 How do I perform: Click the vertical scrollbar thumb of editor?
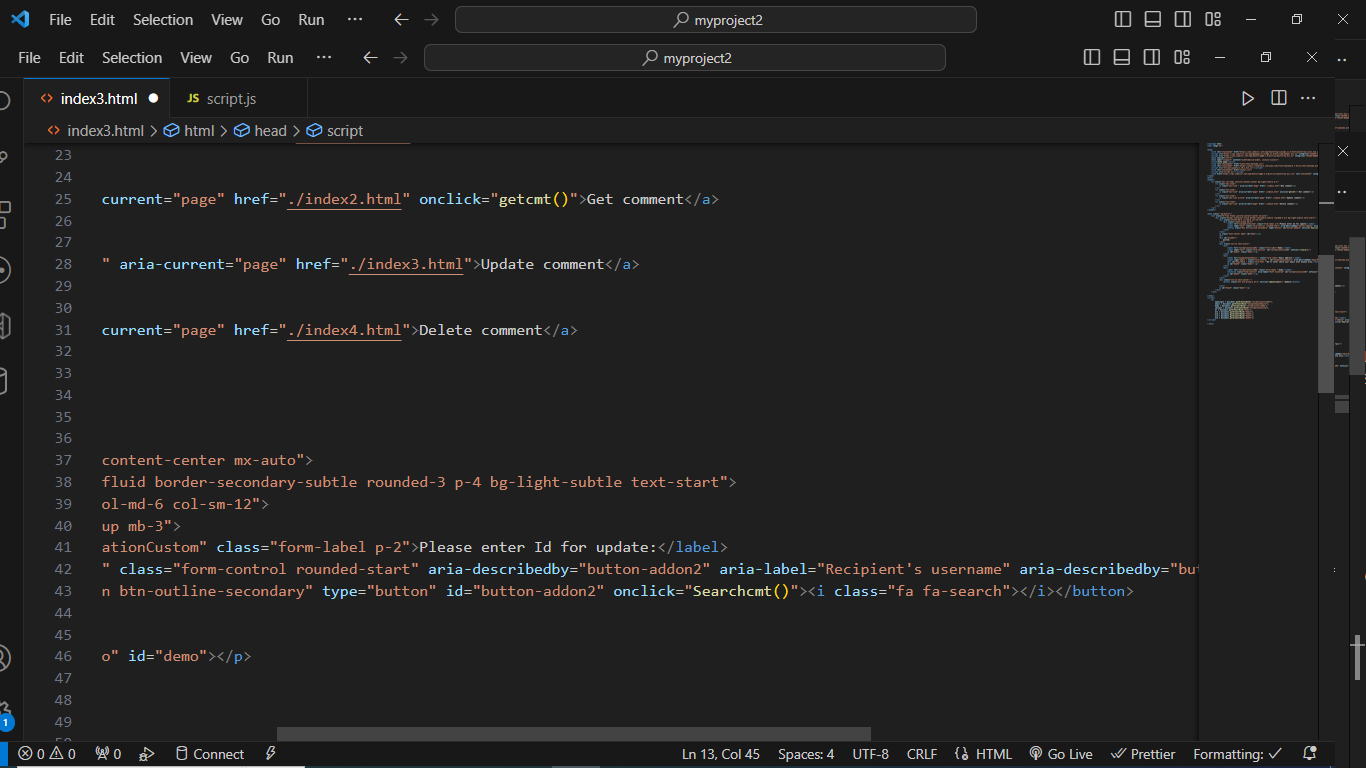(1326, 324)
